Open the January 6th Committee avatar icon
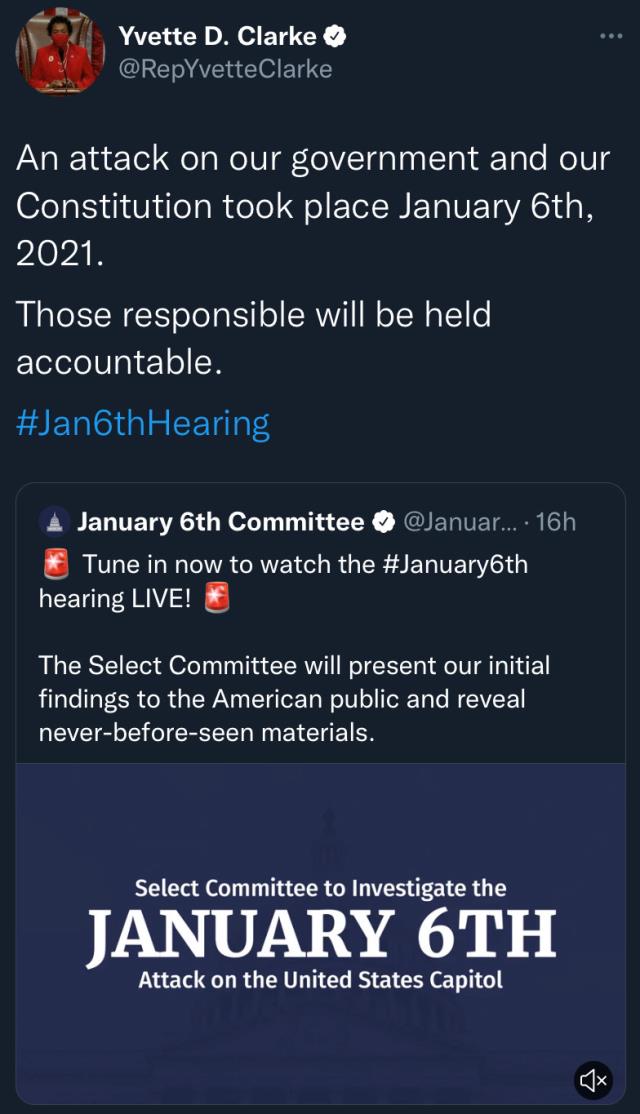The image size is (640, 1114). point(54,522)
